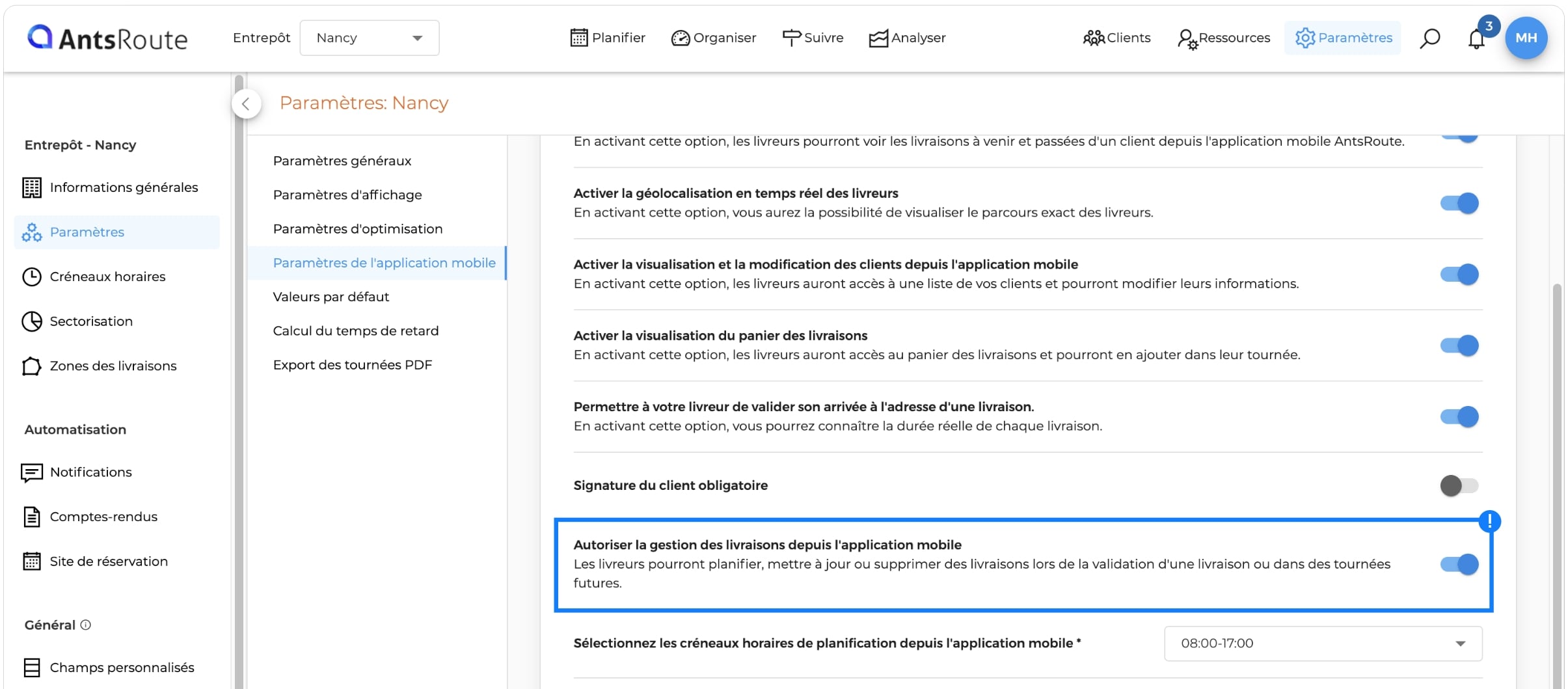The width and height of the screenshot is (1568, 689).
Task: Toggle driver arrival validation option
Action: click(1459, 416)
